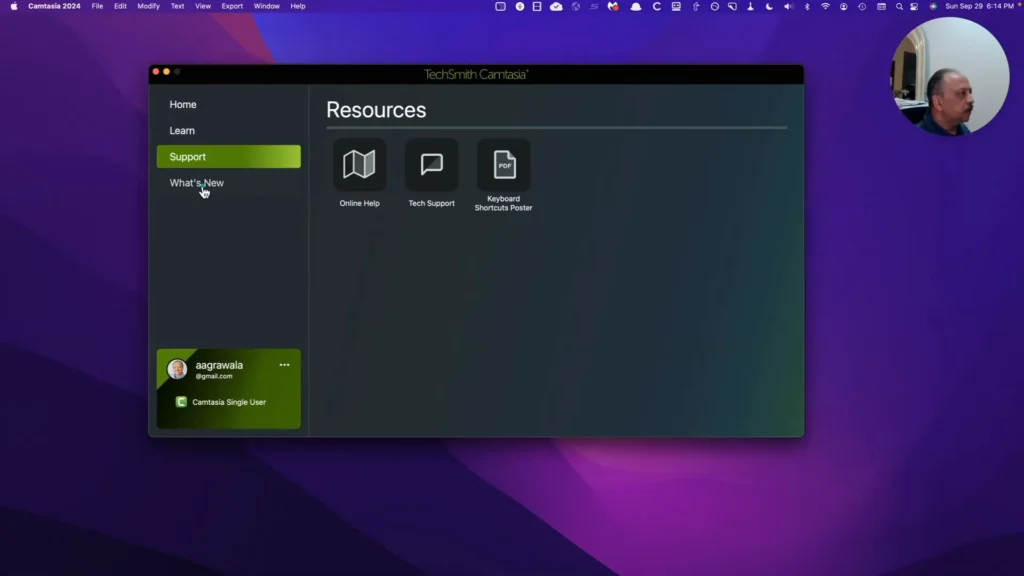Click the Siri icon in menu bar

tap(933, 6)
